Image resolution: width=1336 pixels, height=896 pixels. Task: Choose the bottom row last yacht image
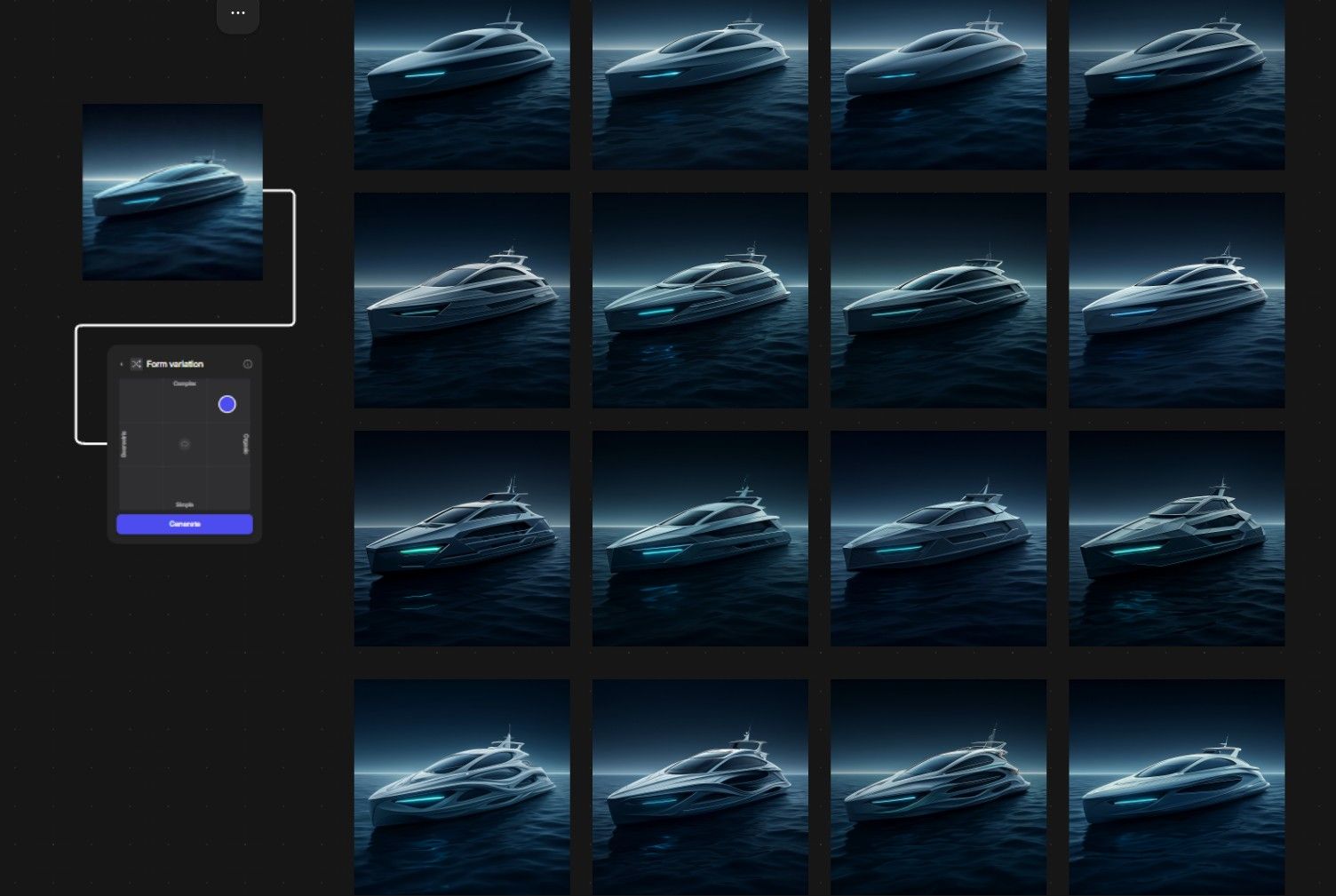coord(1176,787)
